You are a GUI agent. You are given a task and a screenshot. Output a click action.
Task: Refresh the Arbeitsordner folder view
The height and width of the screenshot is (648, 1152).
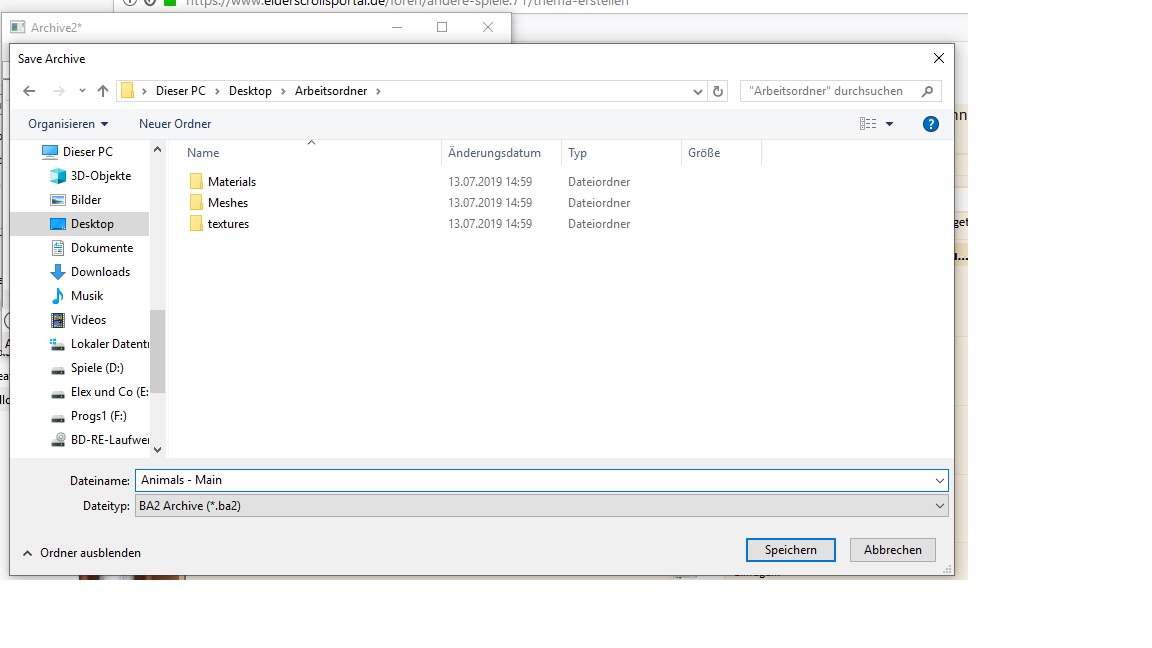pos(717,91)
